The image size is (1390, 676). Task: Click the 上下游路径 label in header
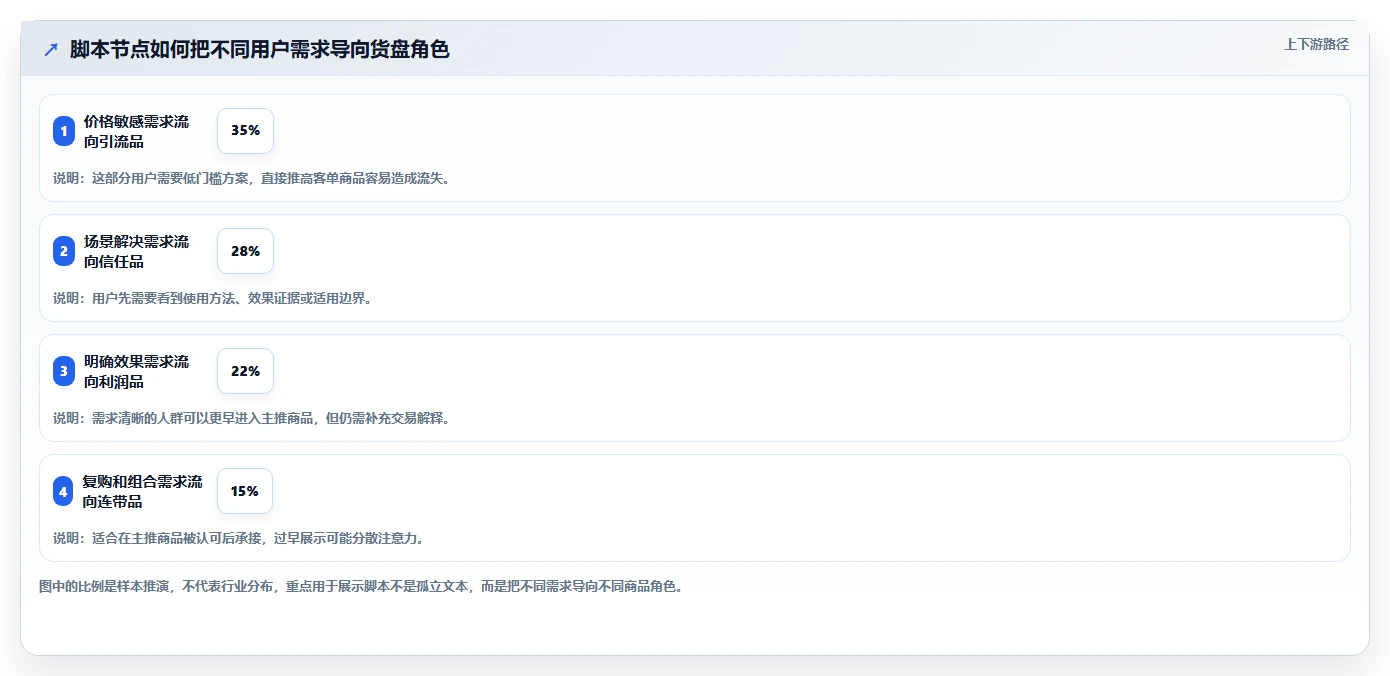click(1316, 44)
